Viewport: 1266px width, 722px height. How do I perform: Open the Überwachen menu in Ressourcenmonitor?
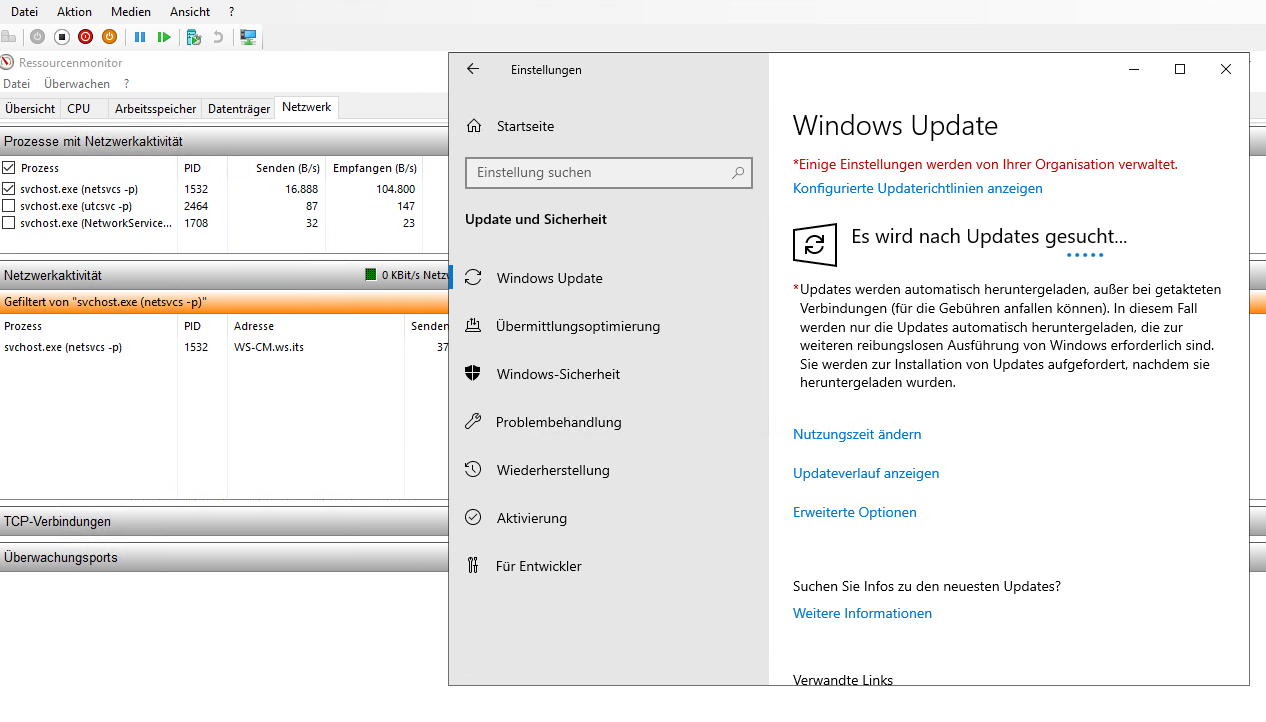coord(77,84)
